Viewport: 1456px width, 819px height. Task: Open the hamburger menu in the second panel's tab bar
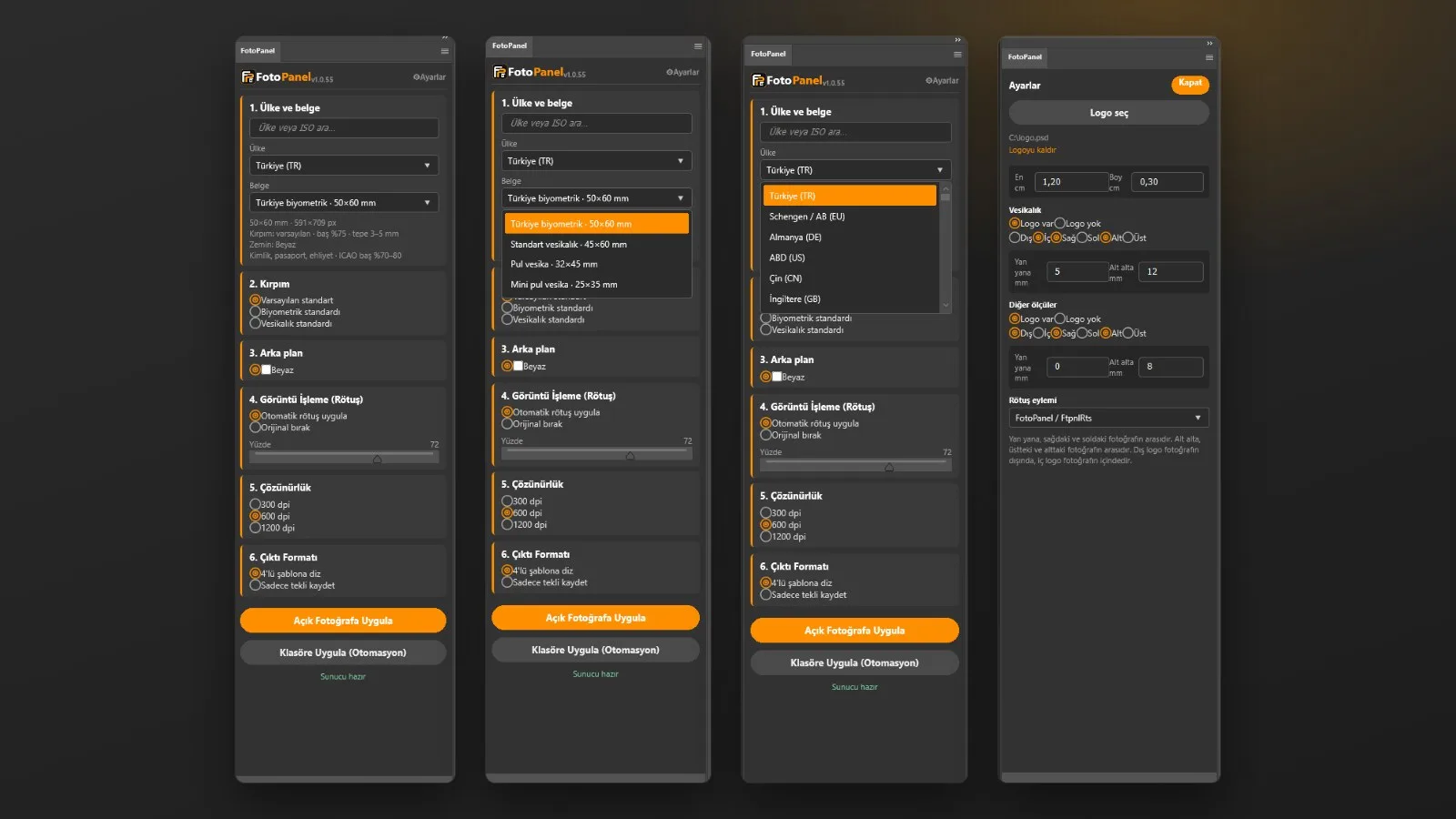pyautogui.click(x=698, y=46)
